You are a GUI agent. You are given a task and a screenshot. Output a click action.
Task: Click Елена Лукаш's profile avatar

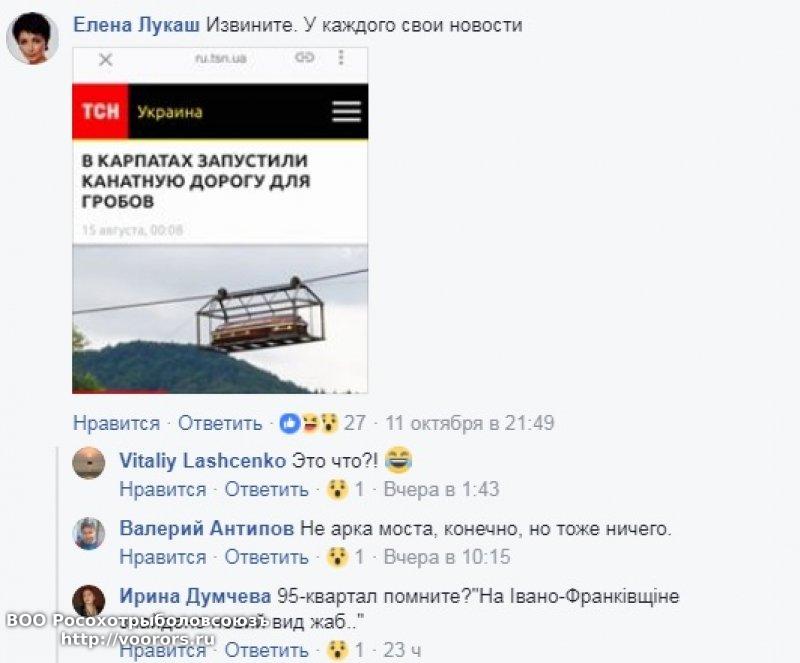(x=32, y=38)
